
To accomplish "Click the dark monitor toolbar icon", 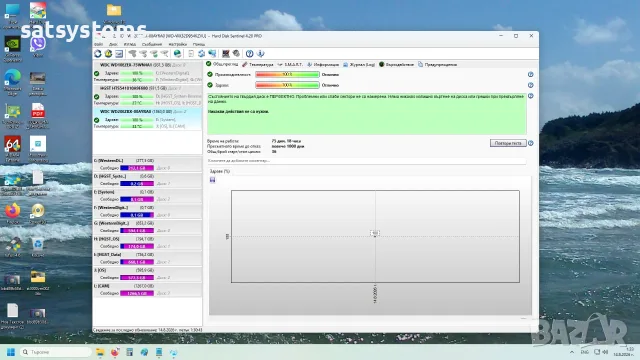I will pyautogui.click(x=225, y=53).
